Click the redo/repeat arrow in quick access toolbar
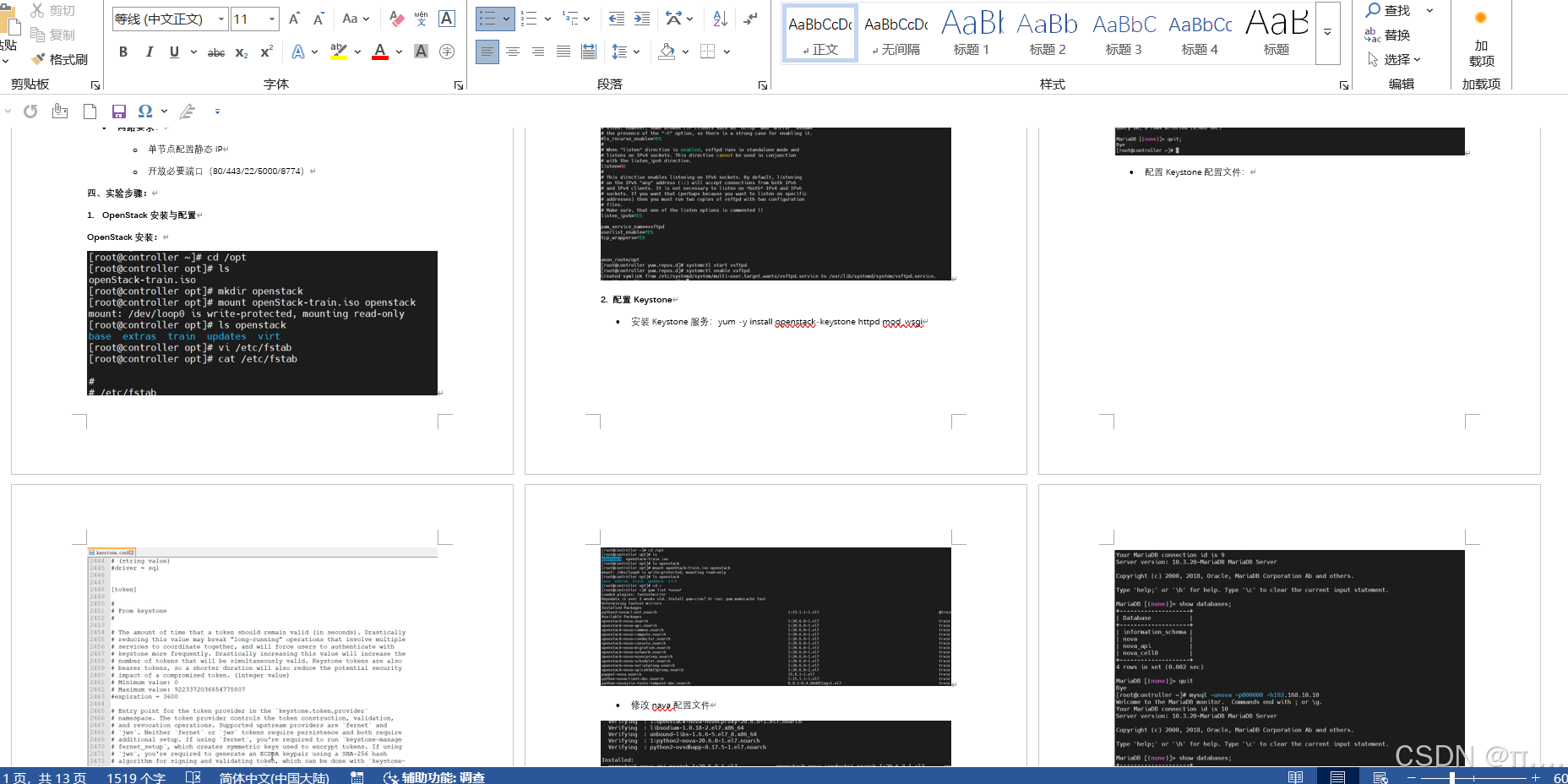 [x=30, y=112]
